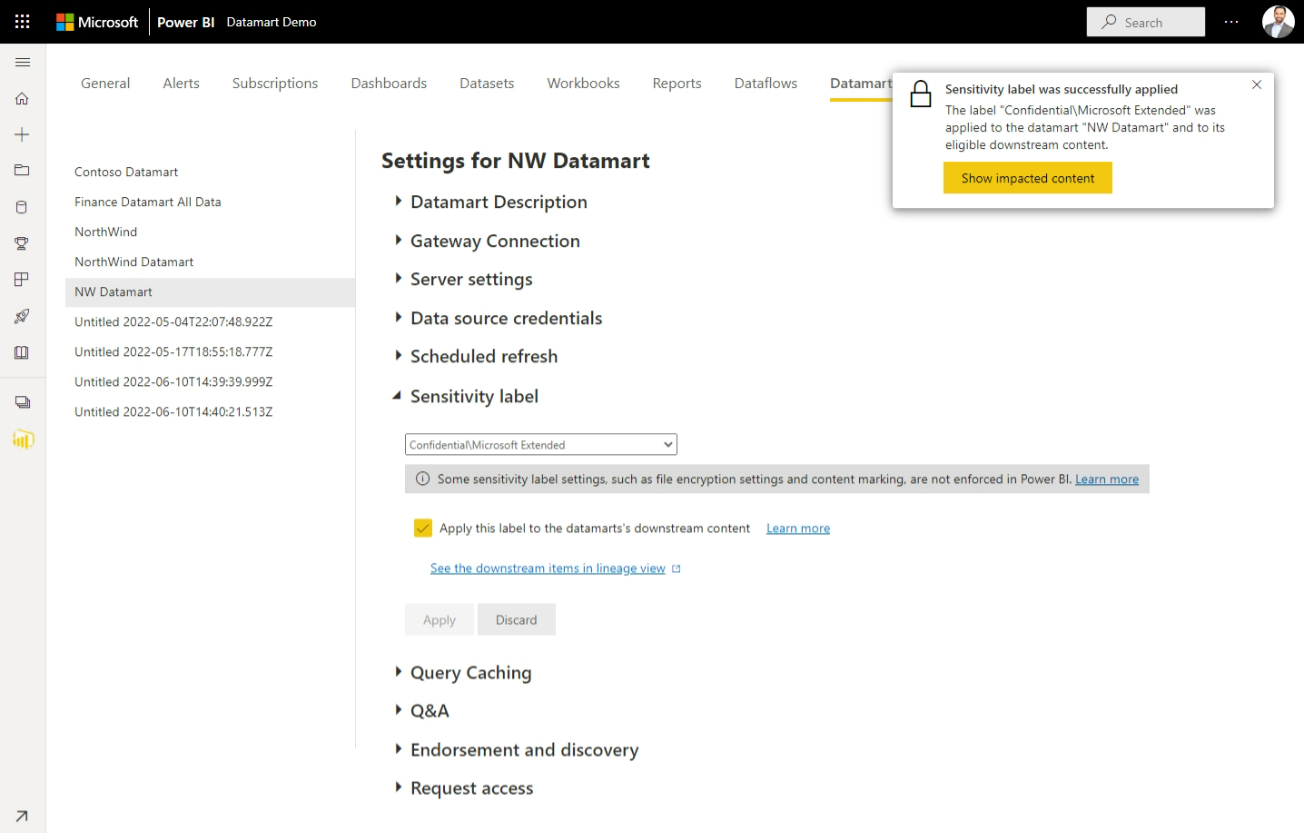The image size is (1304, 833).
Task: Switch to the Dataflows tab
Action: 765,83
